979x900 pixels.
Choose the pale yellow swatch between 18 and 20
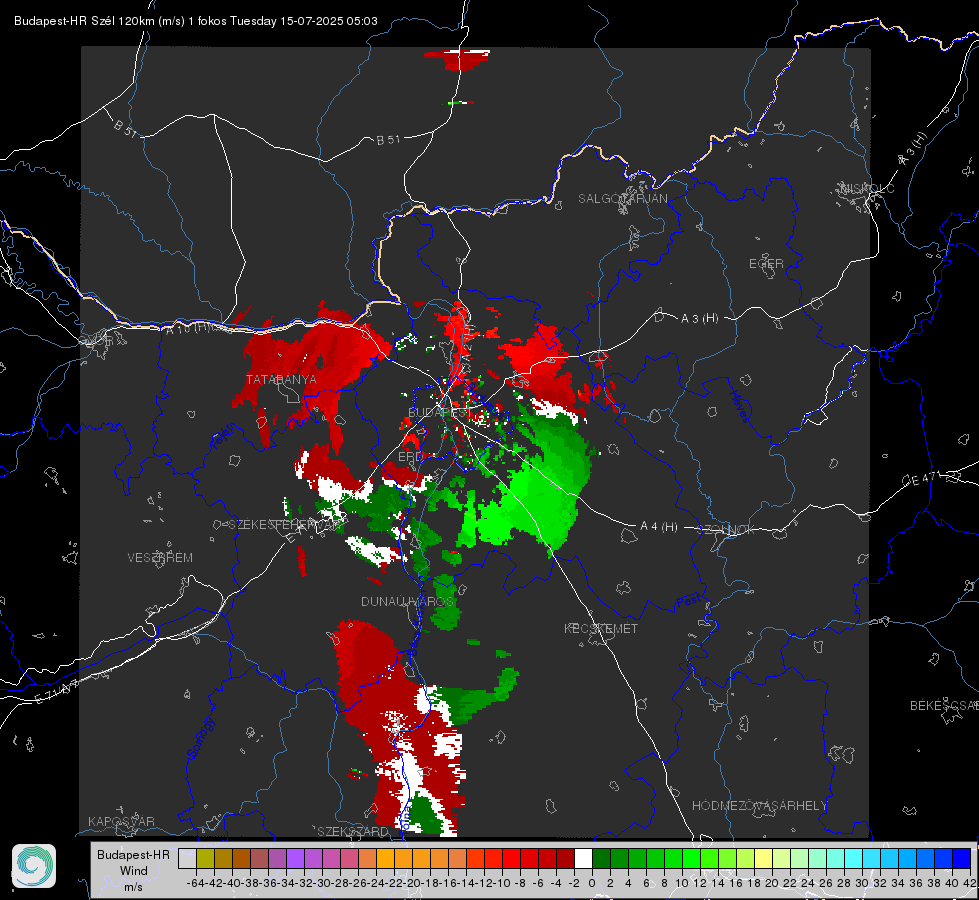(x=763, y=858)
